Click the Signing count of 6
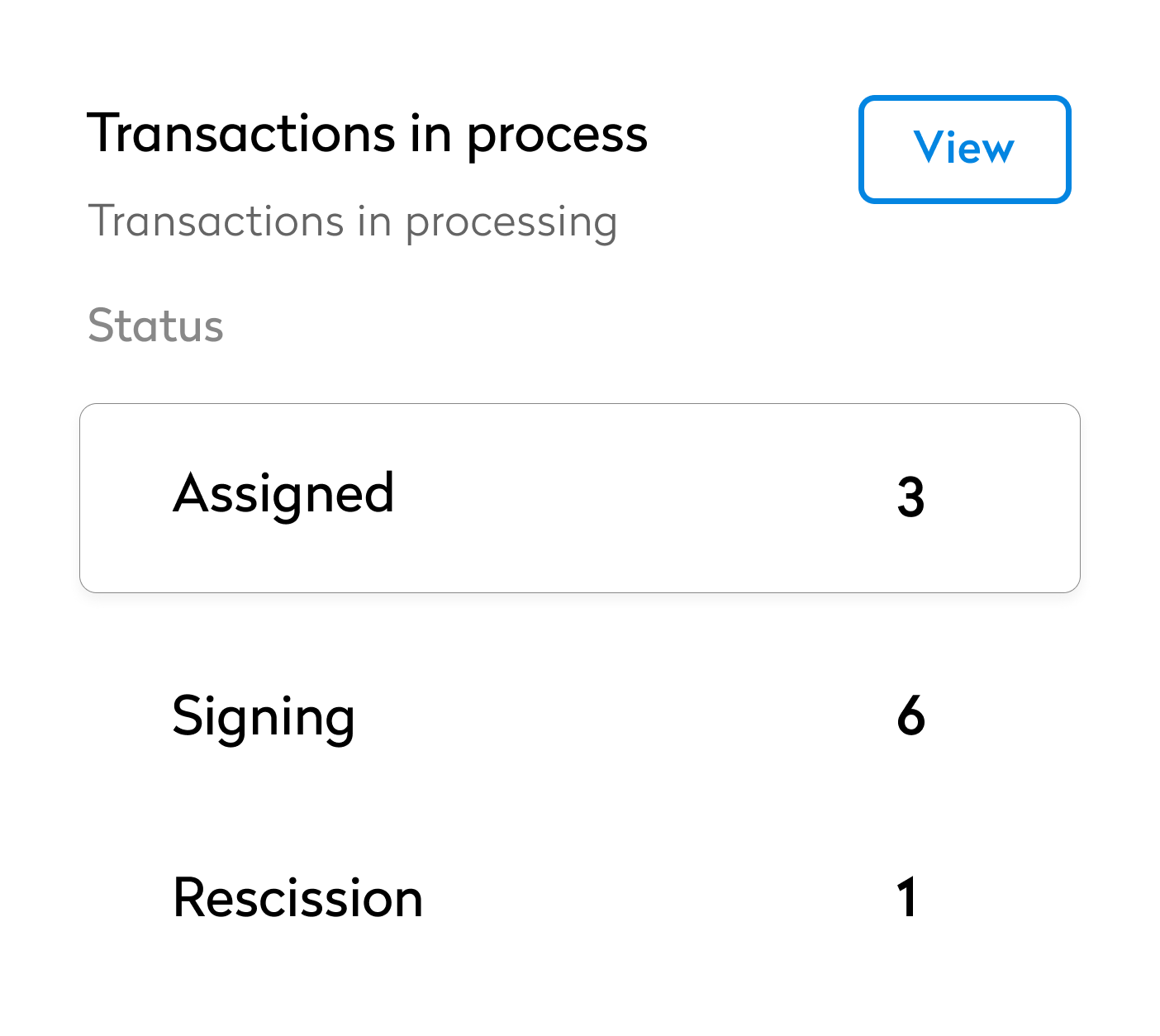 click(910, 715)
